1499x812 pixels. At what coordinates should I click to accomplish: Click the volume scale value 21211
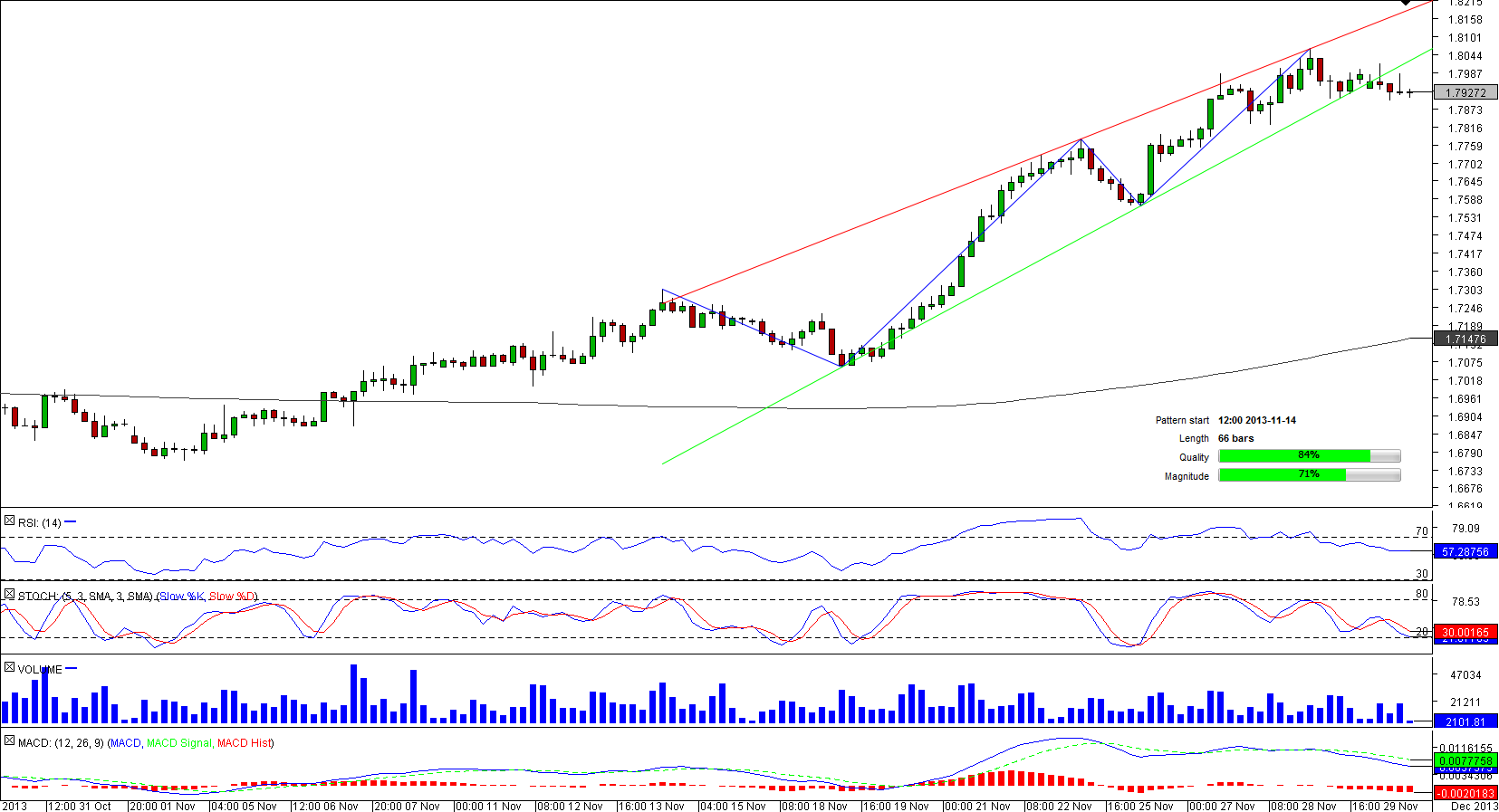[1465, 702]
